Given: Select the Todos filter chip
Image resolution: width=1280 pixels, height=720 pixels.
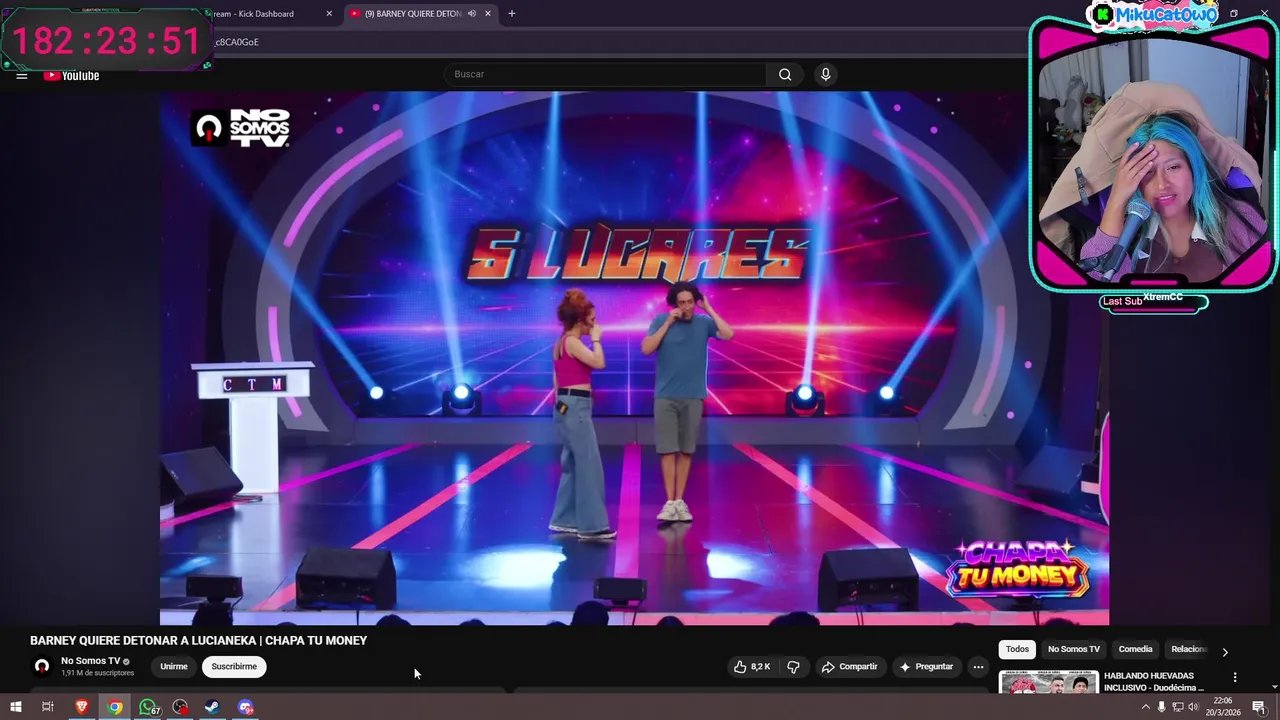Looking at the screenshot, I should pyautogui.click(x=1017, y=649).
